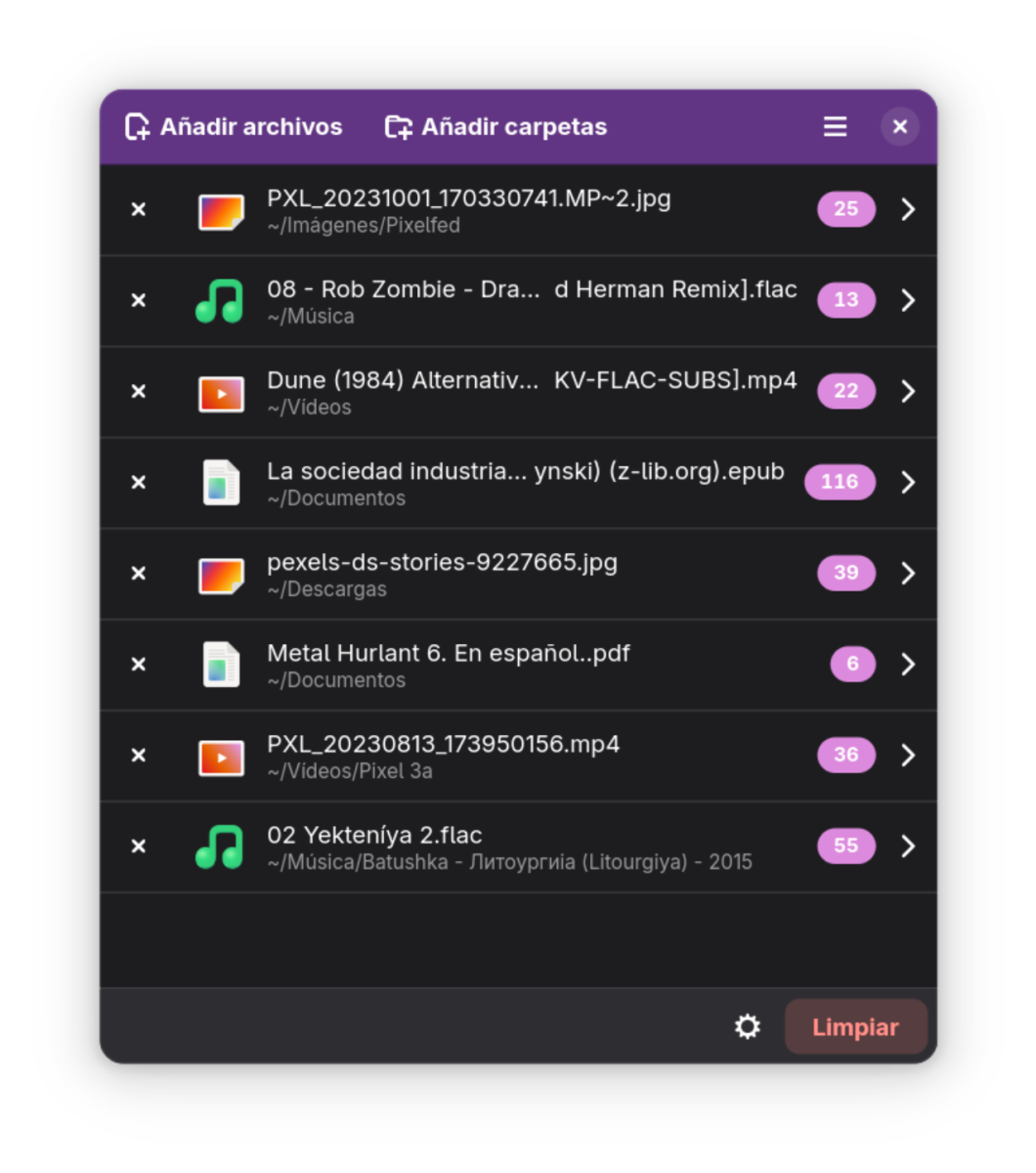
Task: Open the hamburger main menu
Action: (x=835, y=127)
